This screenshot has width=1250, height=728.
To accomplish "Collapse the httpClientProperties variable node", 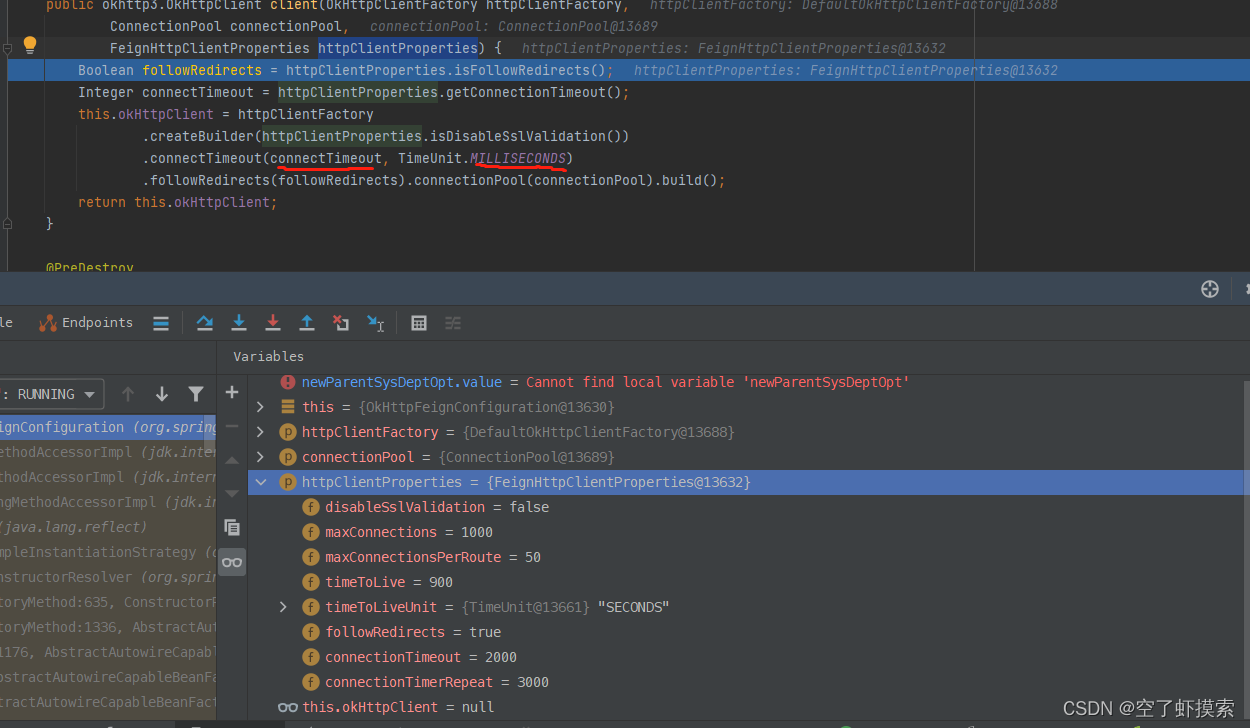I will 261,481.
